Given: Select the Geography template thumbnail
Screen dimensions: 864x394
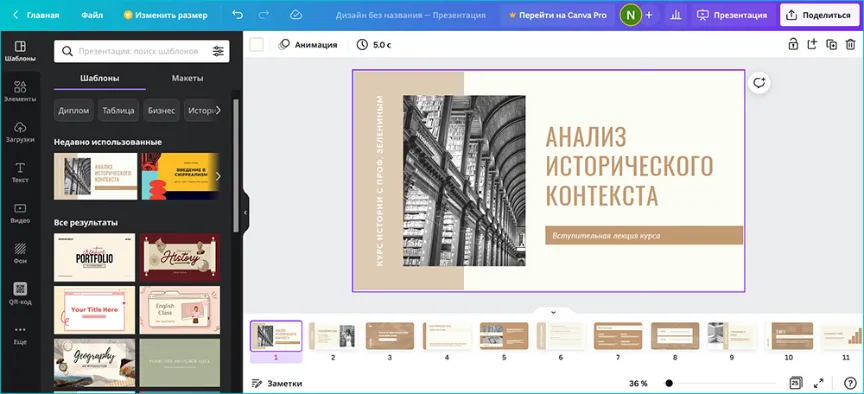Looking at the screenshot, I should click(94, 363).
